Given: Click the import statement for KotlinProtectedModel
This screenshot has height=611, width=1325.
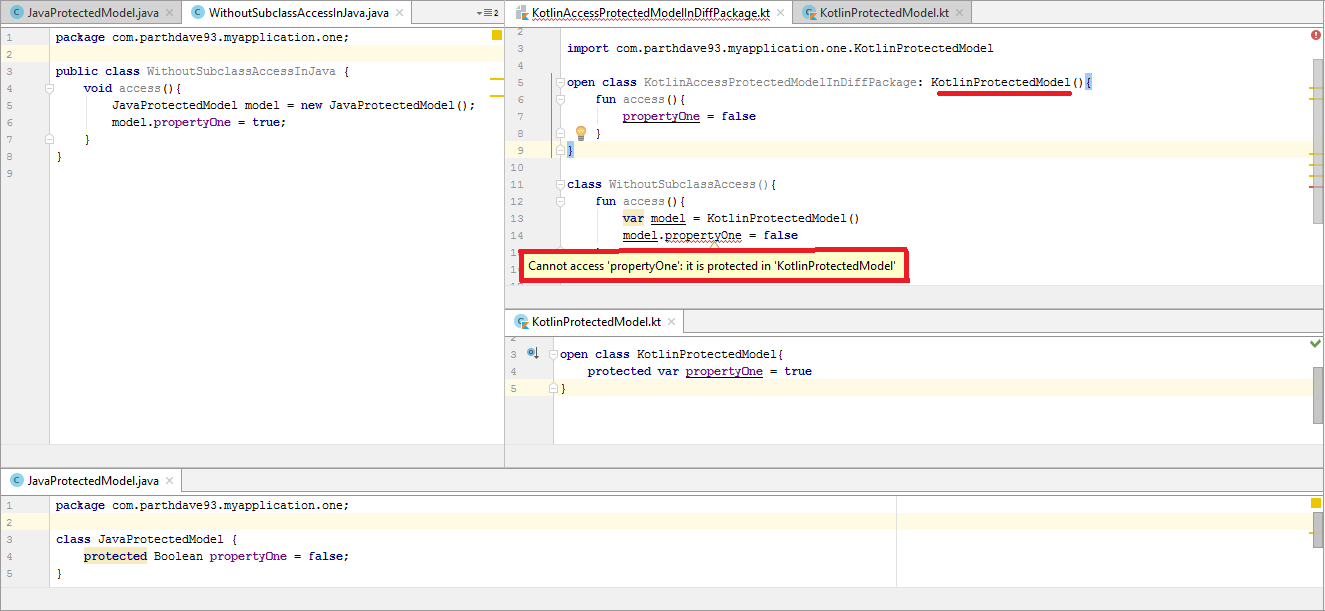Looking at the screenshot, I should point(780,48).
